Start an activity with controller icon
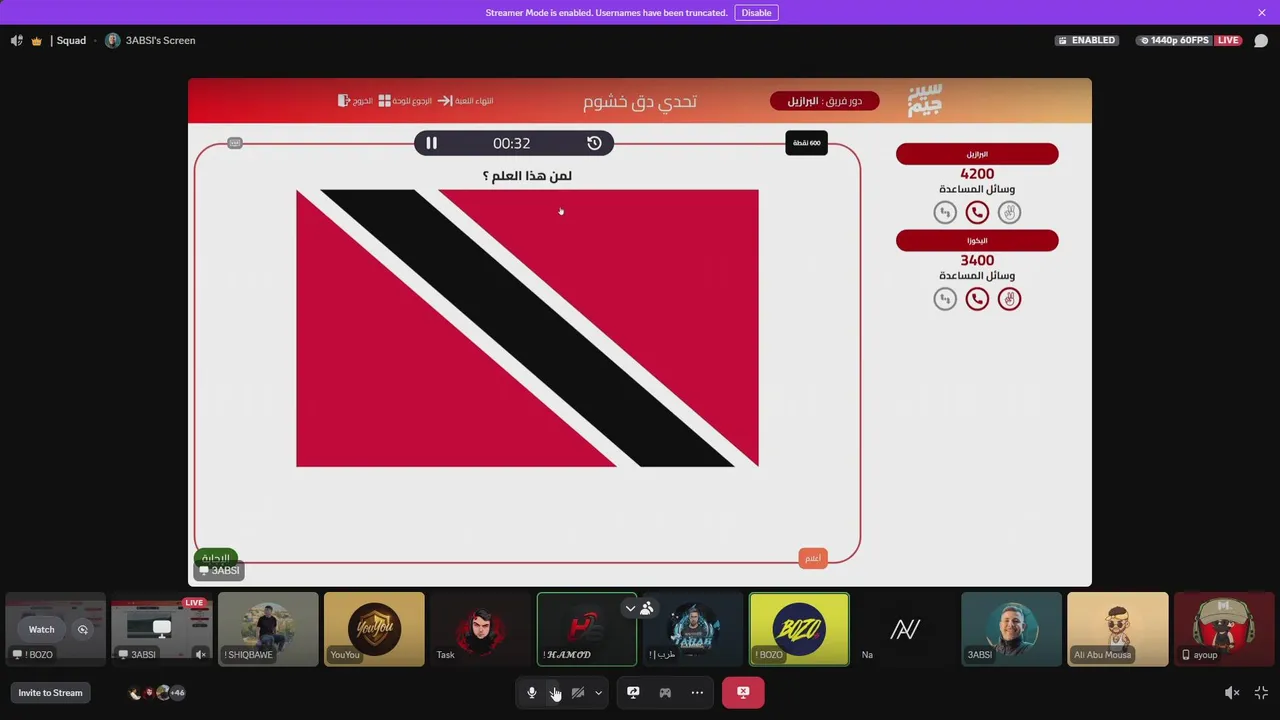The width and height of the screenshot is (1280, 720). 665,692
